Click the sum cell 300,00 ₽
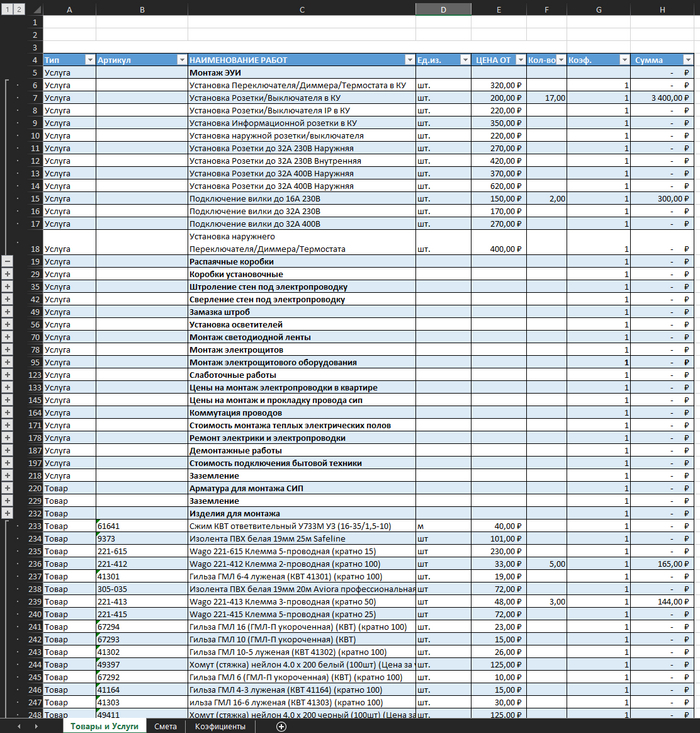Viewport: 700px width, 733px height. point(662,199)
